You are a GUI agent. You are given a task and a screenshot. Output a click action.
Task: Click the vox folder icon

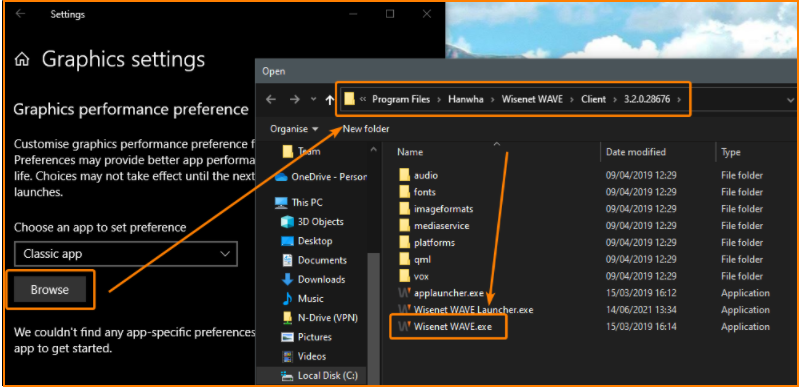pos(405,276)
